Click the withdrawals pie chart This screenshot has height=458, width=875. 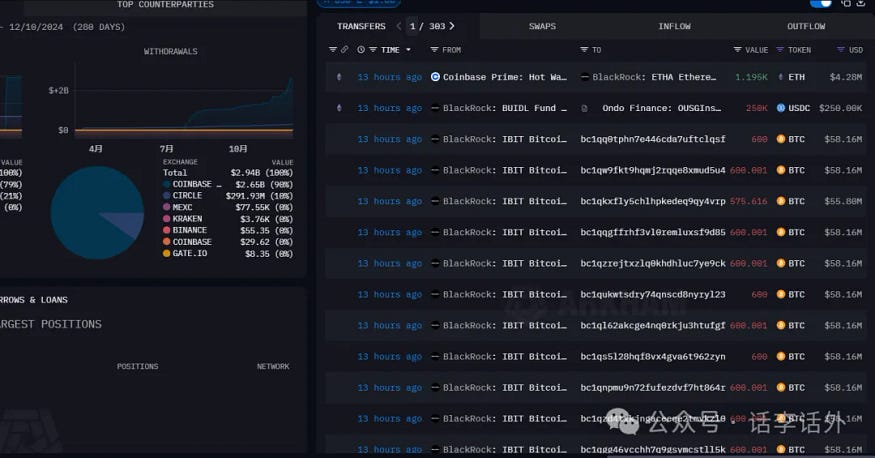(x=97, y=213)
